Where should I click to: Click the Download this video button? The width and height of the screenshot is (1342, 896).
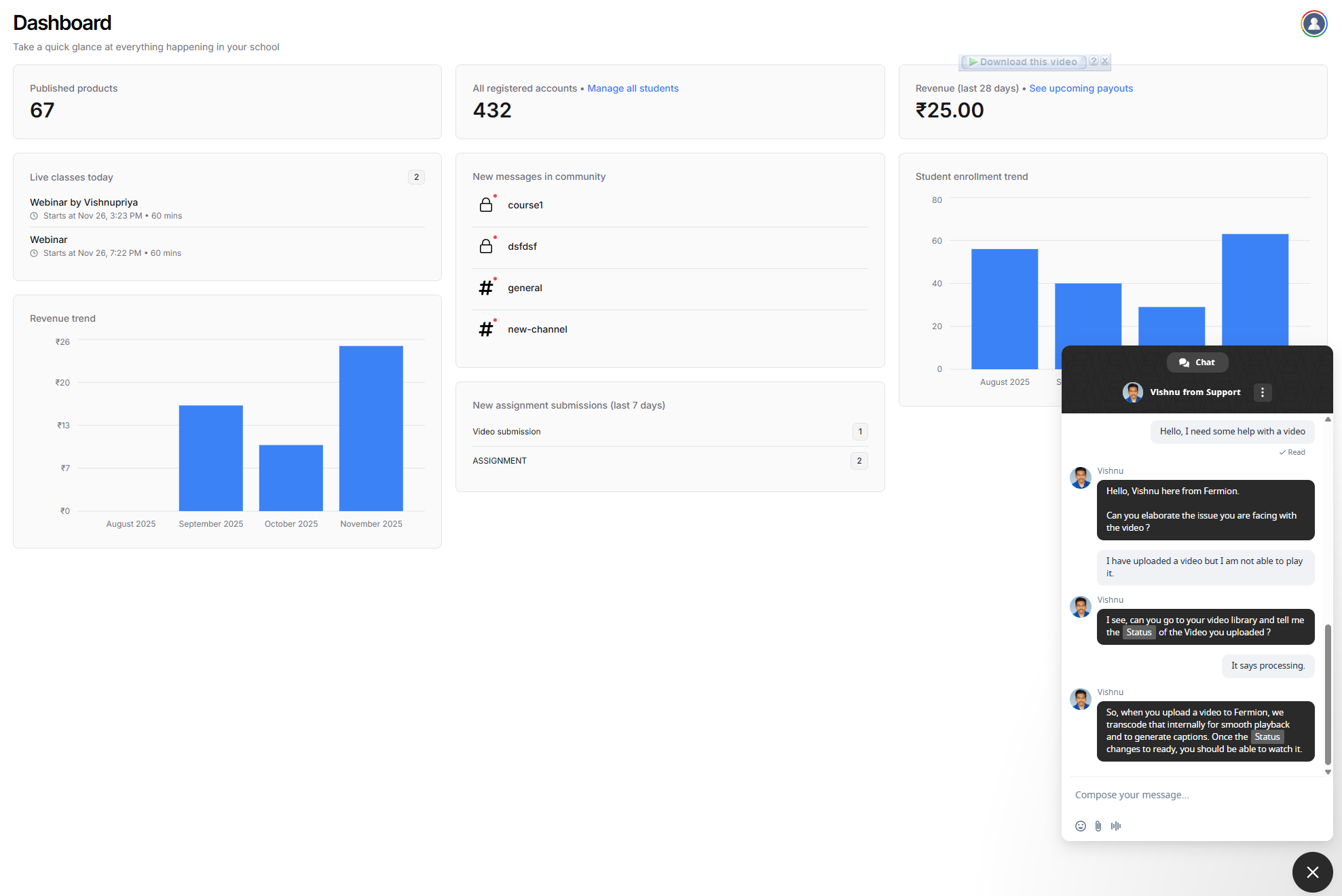pos(1024,62)
